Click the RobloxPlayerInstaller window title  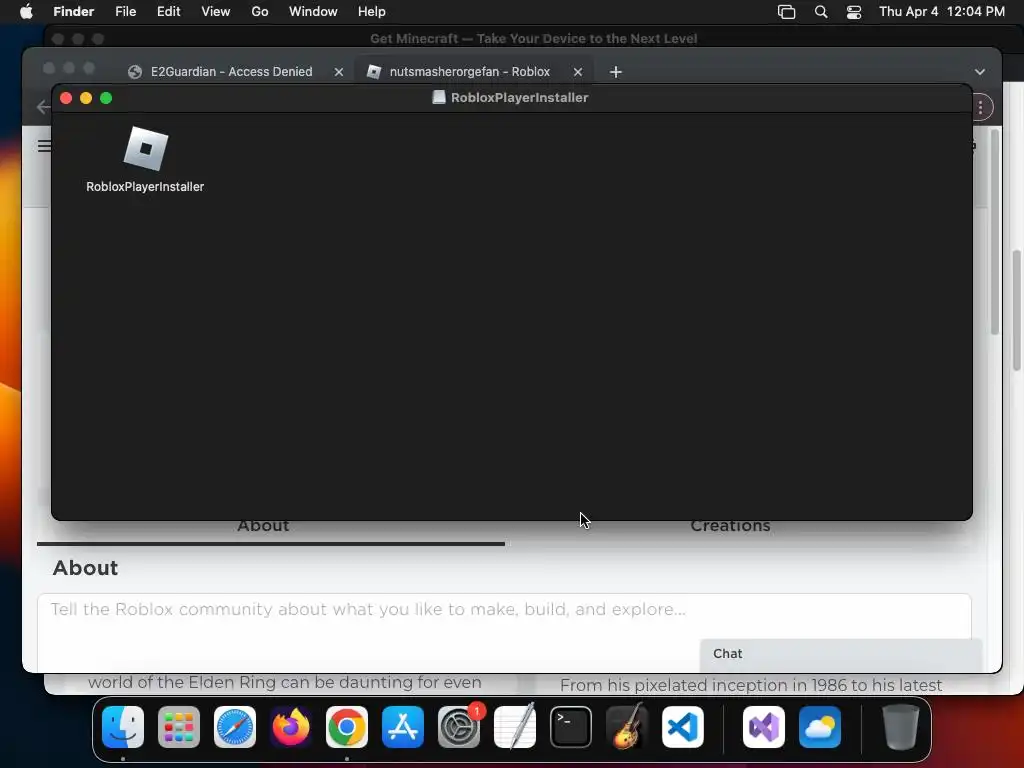(x=520, y=98)
